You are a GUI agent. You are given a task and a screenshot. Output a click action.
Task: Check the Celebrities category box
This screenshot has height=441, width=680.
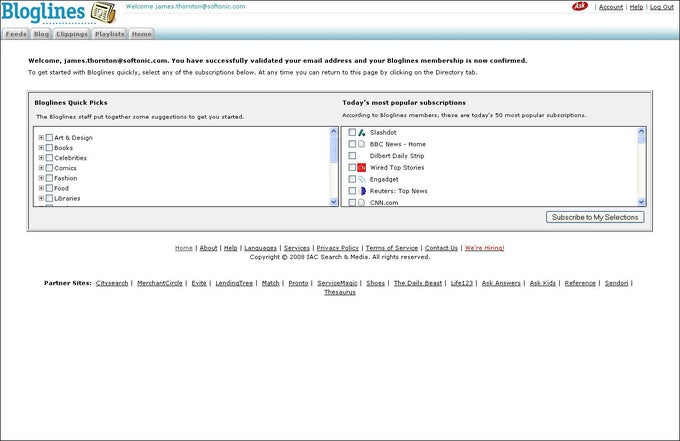pos(49,158)
